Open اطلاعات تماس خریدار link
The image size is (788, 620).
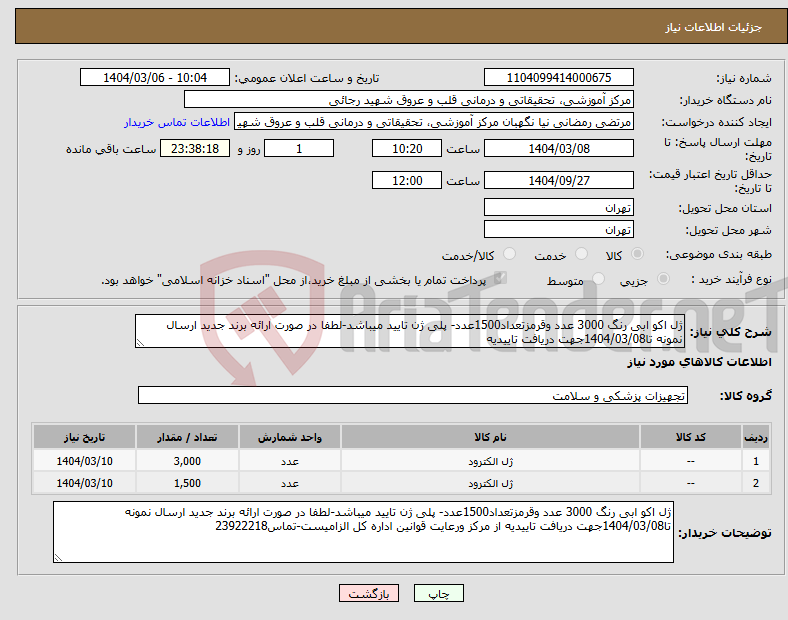tap(177, 122)
